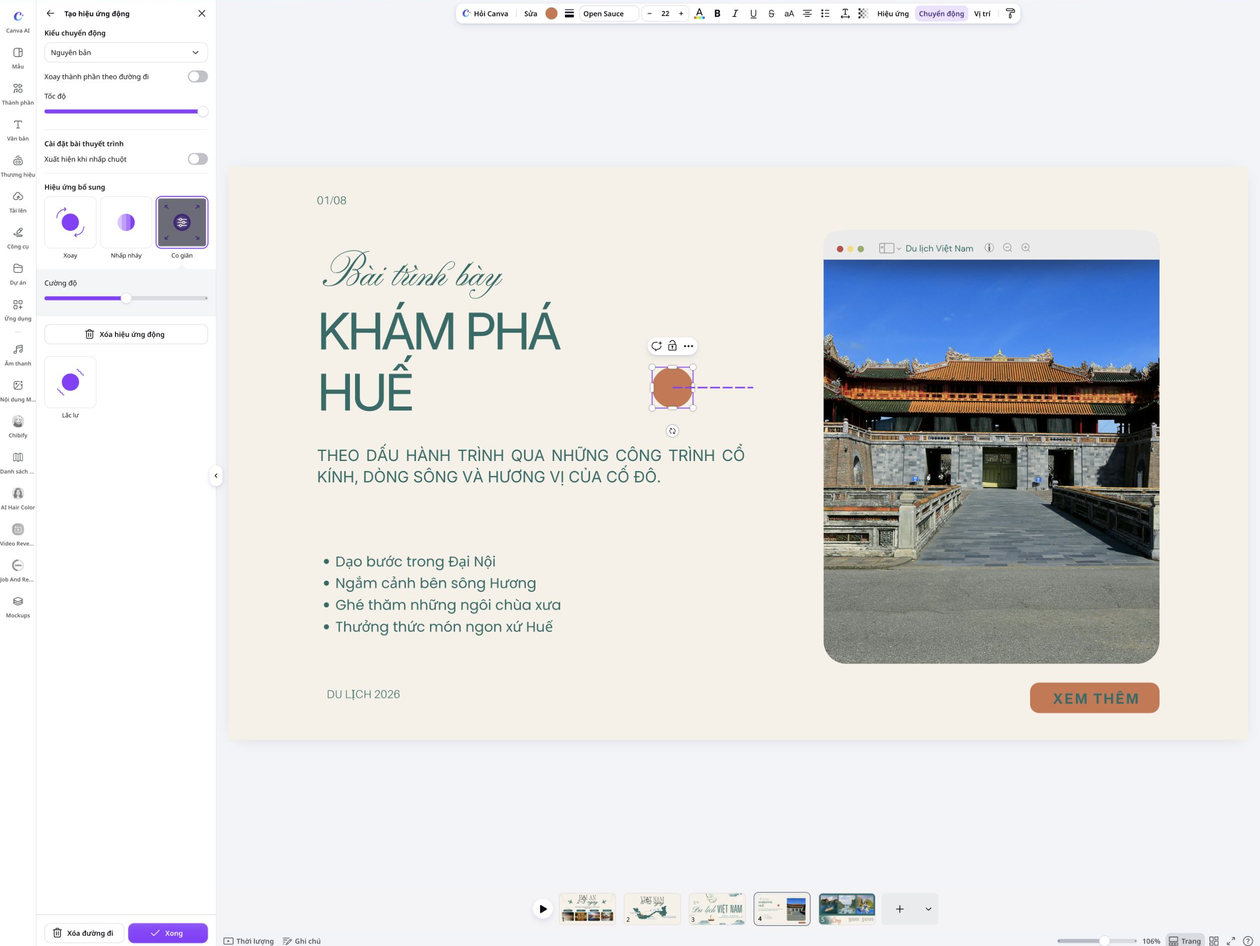Click Xóa đường đi button
This screenshot has width=1260, height=946.
tap(84, 933)
